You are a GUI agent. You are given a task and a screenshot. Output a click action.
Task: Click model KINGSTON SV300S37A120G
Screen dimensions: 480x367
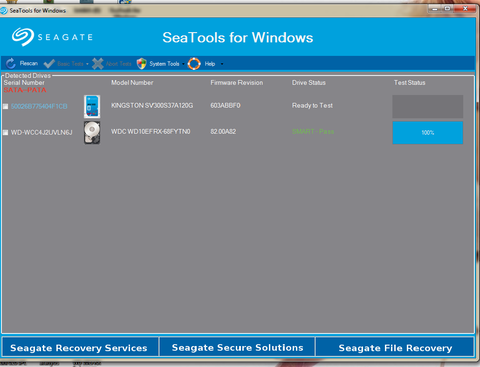point(152,105)
